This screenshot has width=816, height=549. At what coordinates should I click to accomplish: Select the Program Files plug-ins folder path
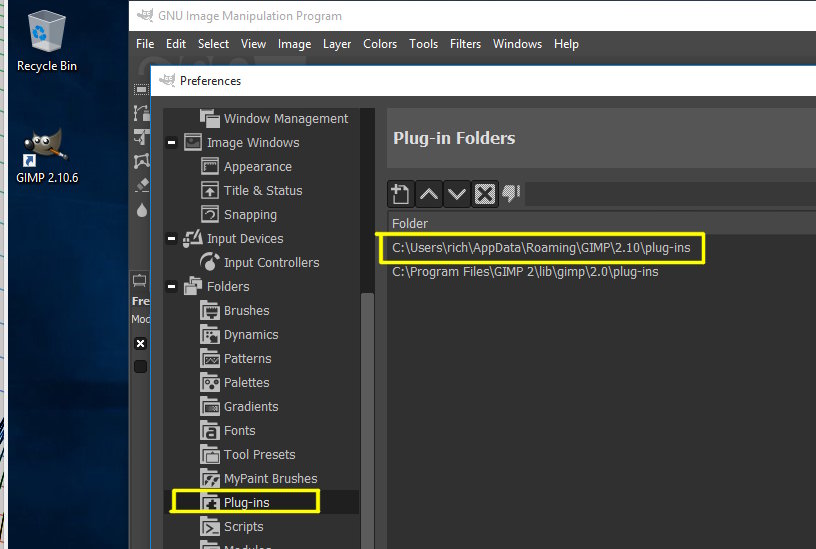[525, 272]
